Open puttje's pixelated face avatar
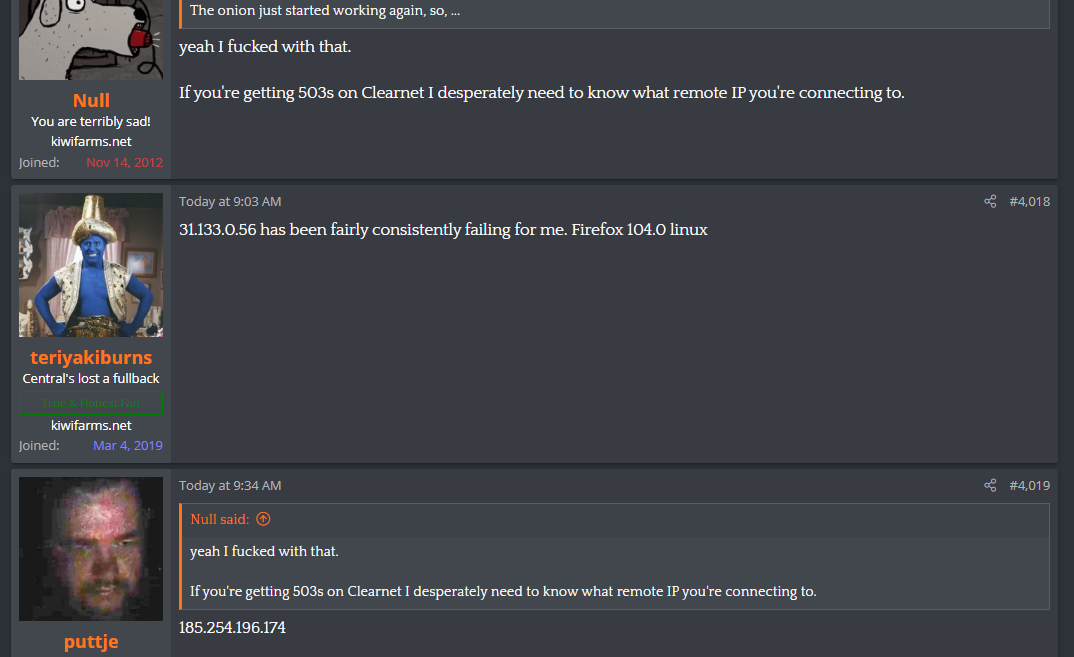The width and height of the screenshot is (1074, 657). click(x=91, y=548)
